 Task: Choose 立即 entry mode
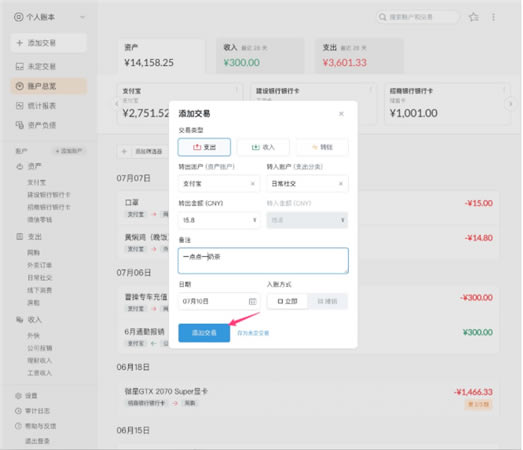(287, 301)
